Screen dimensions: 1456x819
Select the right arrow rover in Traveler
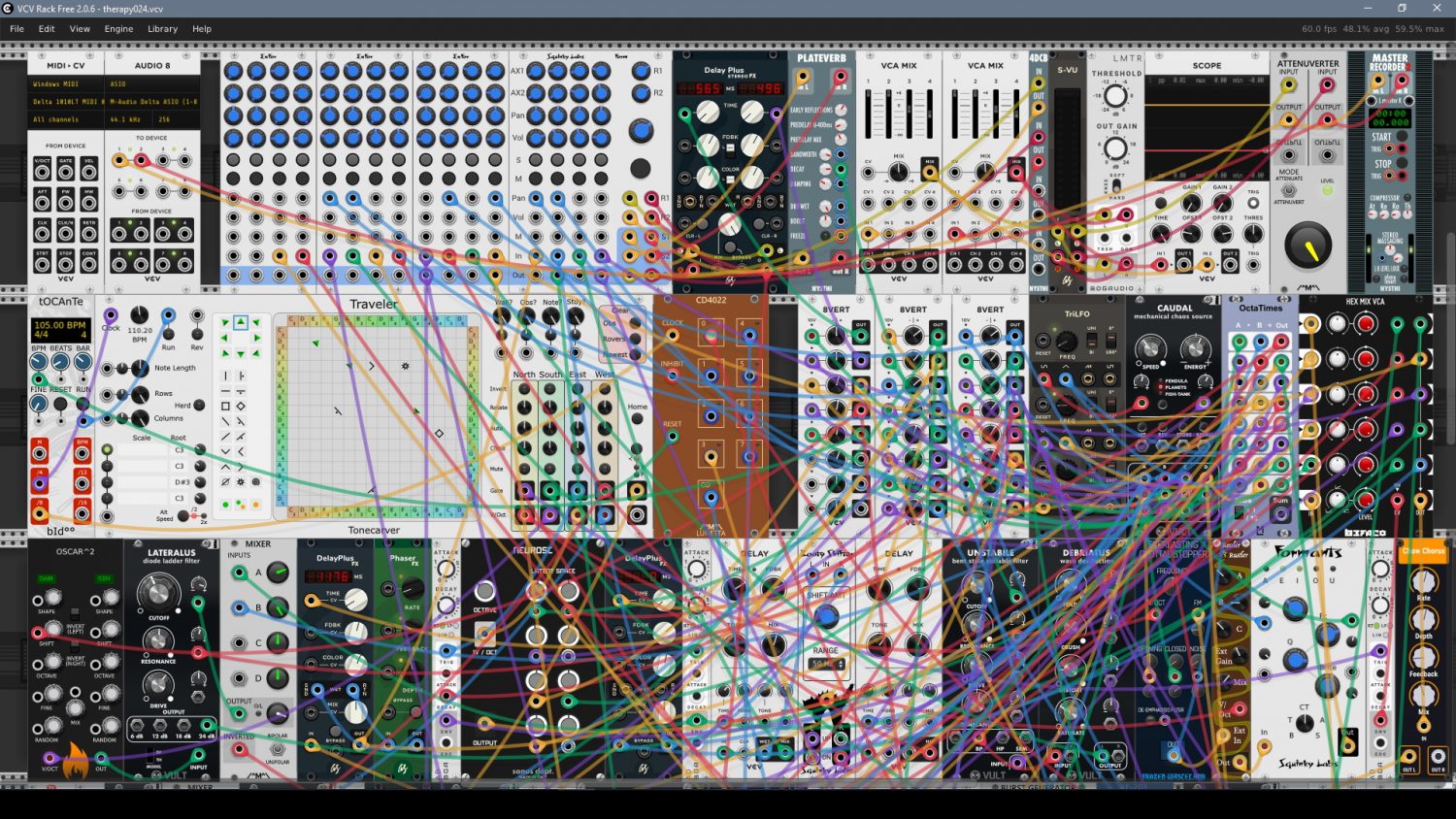click(256, 338)
